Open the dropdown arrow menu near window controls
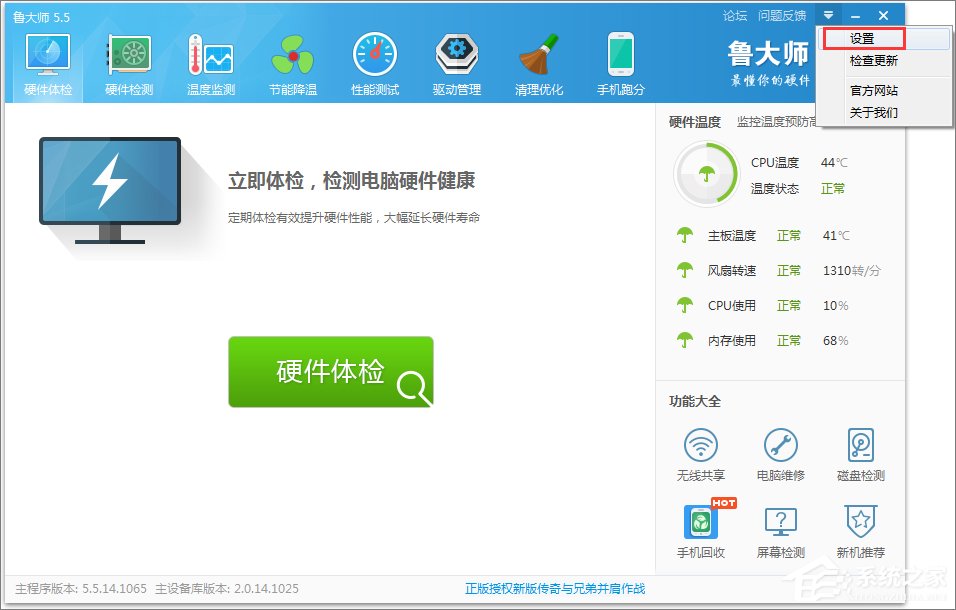956x610 pixels. coord(828,14)
